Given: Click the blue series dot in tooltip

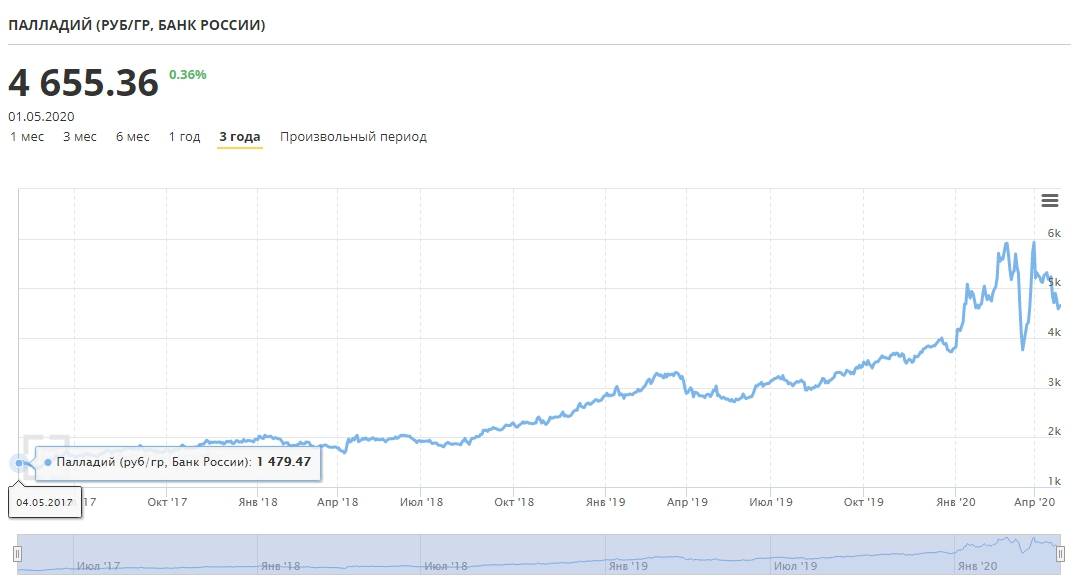Looking at the screenshot, I should click(x=48, y=463).
